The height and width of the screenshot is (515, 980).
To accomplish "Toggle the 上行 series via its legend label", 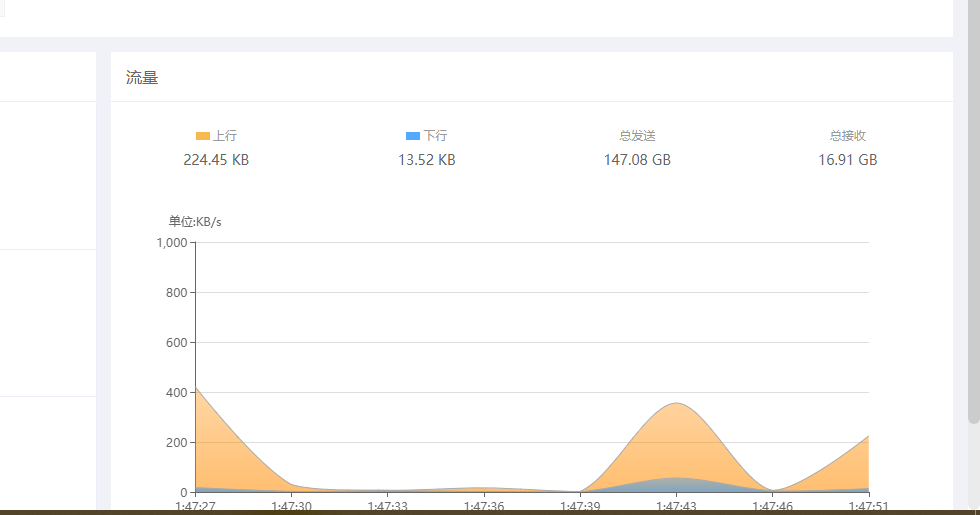I will [225, 136].
